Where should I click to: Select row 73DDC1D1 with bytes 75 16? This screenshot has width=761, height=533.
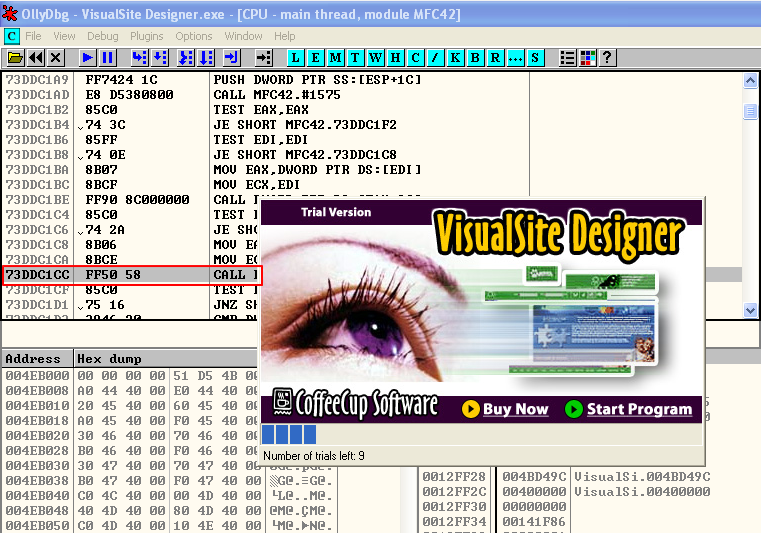[x=132, y=305]
